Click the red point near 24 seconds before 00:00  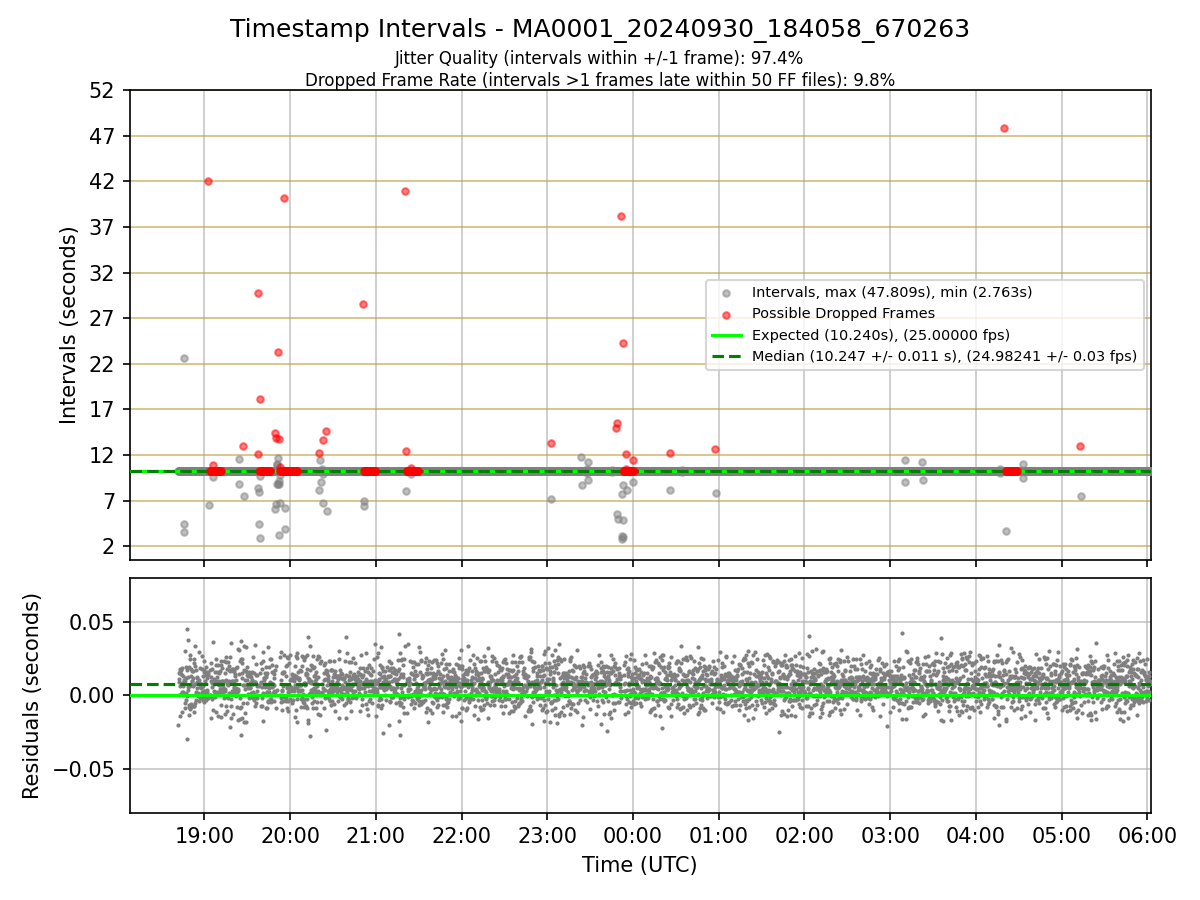click(623, 343)
